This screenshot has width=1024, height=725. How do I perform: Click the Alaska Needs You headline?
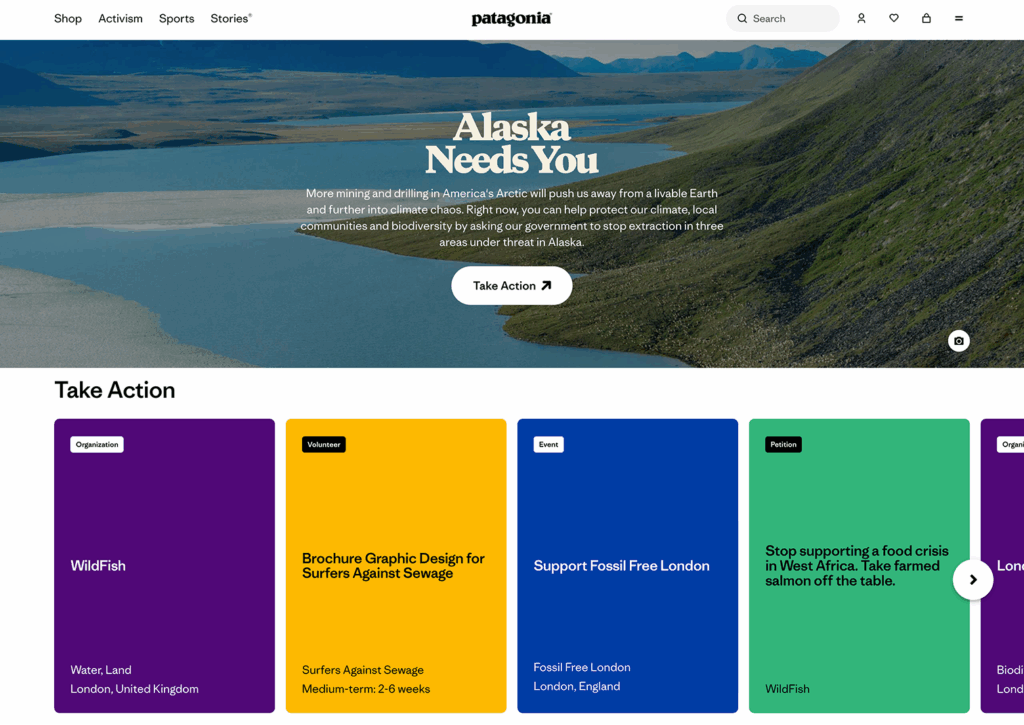pos(512,144)
